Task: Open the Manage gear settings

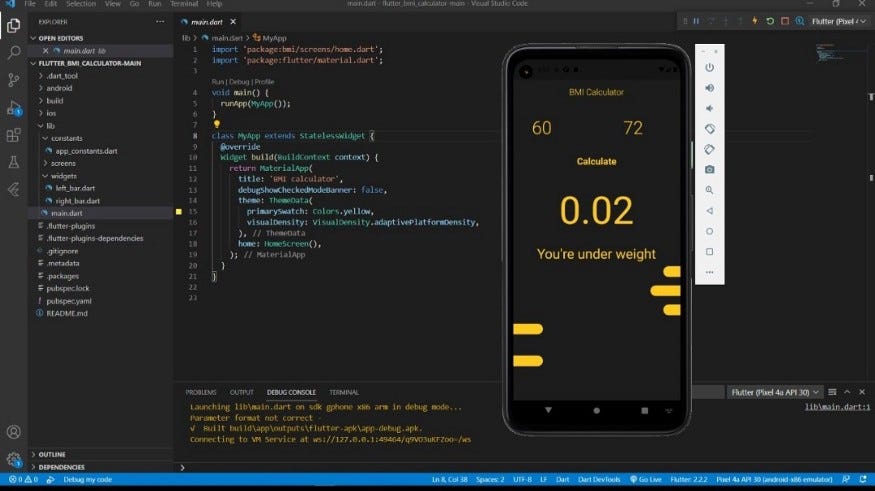Action: (x=13, y=459)
